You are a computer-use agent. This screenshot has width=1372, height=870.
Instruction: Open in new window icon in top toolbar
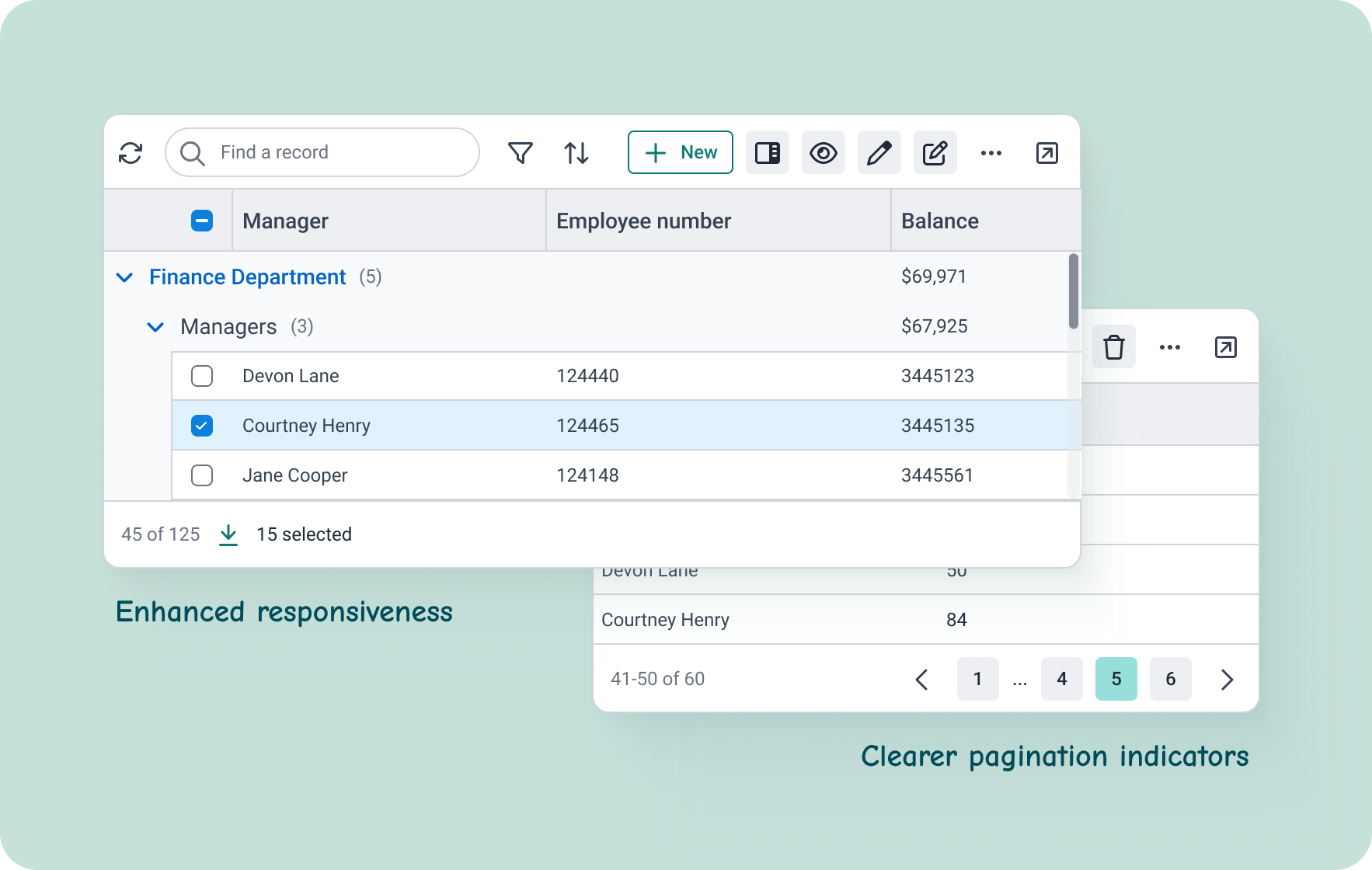[x=1046, y=153]
